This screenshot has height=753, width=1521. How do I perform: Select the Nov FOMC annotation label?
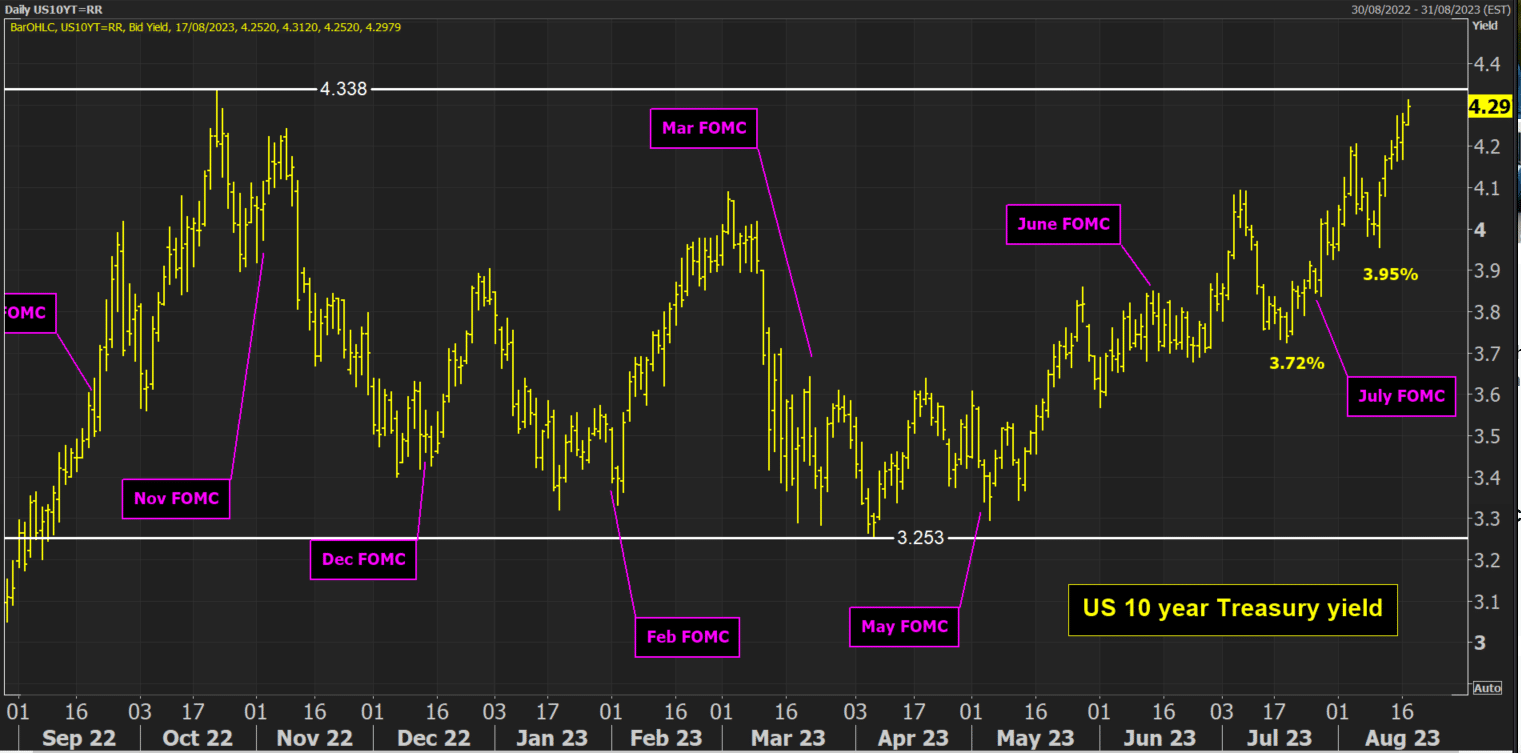point(176,498)
